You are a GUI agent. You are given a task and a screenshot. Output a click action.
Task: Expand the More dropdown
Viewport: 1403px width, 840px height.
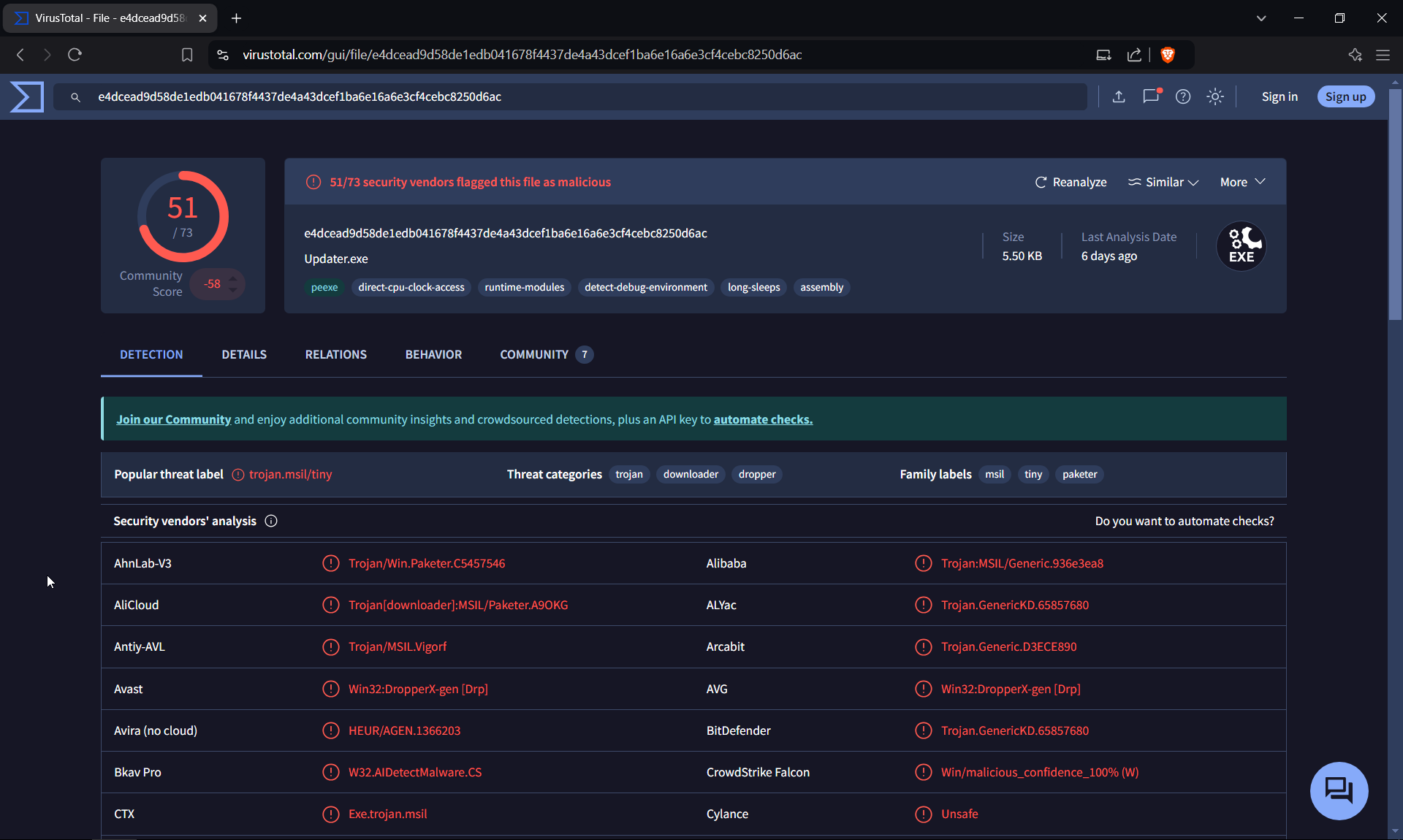(1243, 182)
